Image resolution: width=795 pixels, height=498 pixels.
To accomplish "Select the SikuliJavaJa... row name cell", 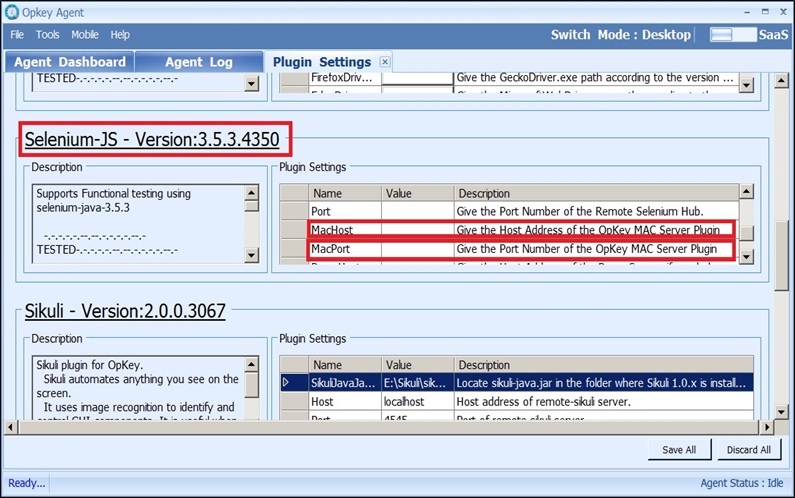I will click(x=345, y=382).
